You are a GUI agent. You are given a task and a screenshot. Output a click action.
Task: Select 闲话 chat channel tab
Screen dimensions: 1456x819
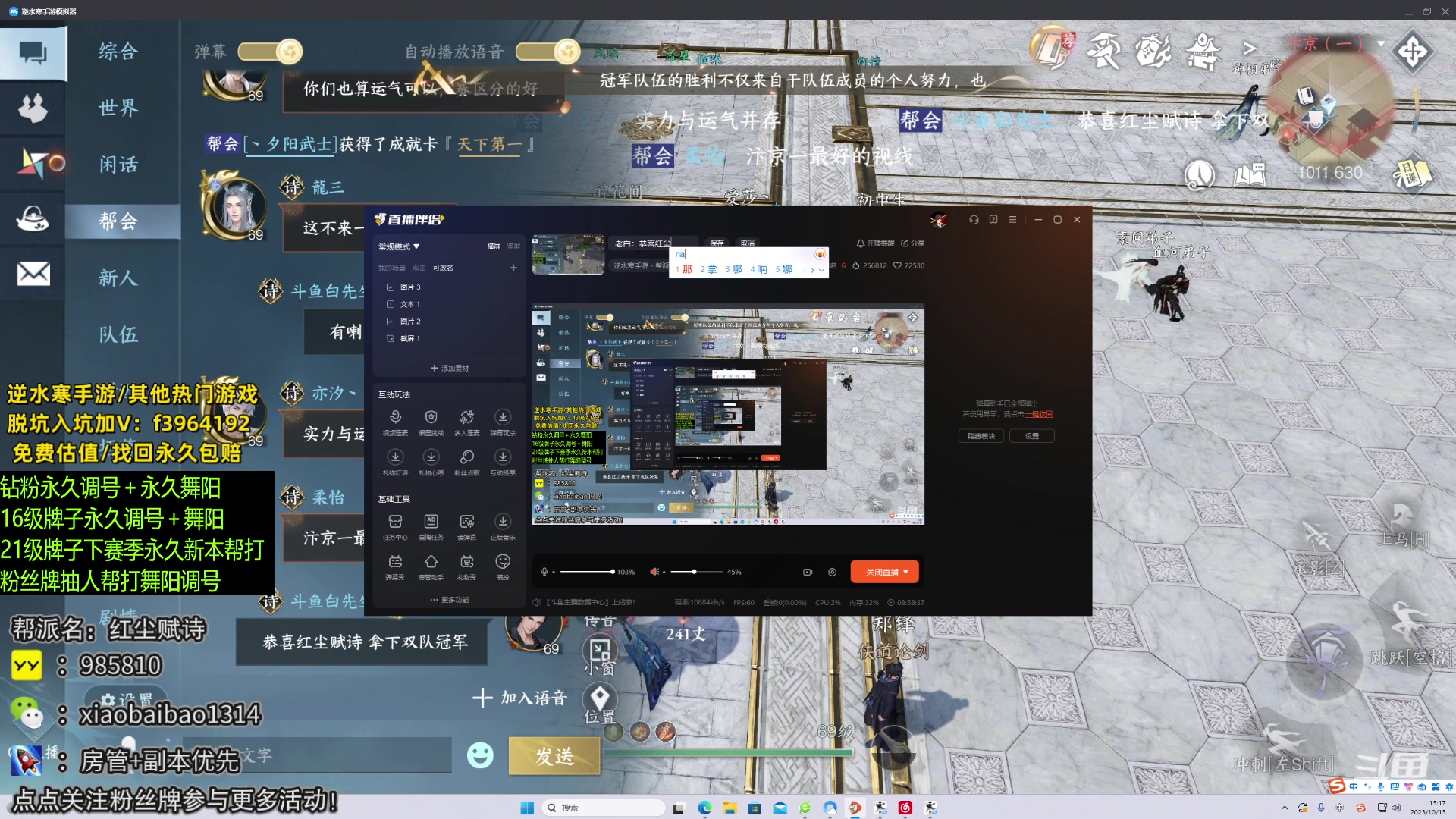[118, 165]
